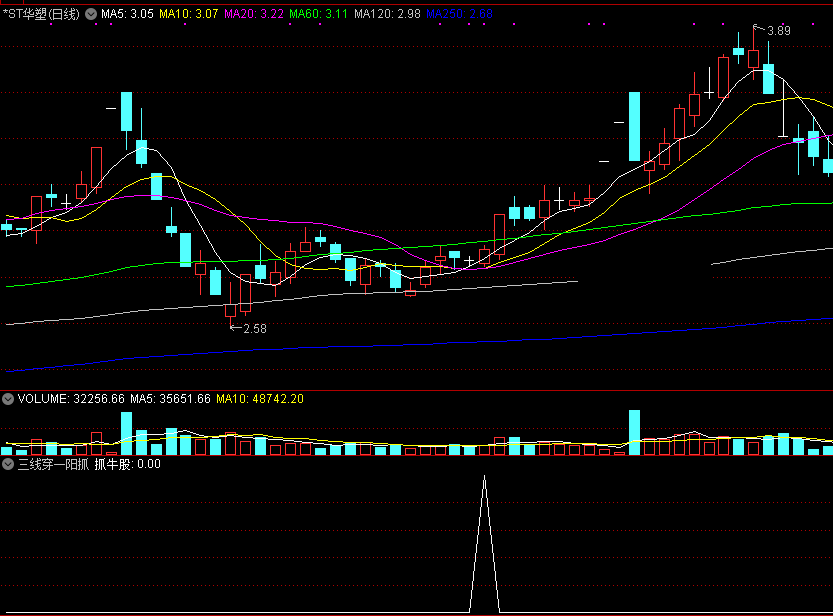Select the yellow MA10: 3.07 label

(189, 14)
